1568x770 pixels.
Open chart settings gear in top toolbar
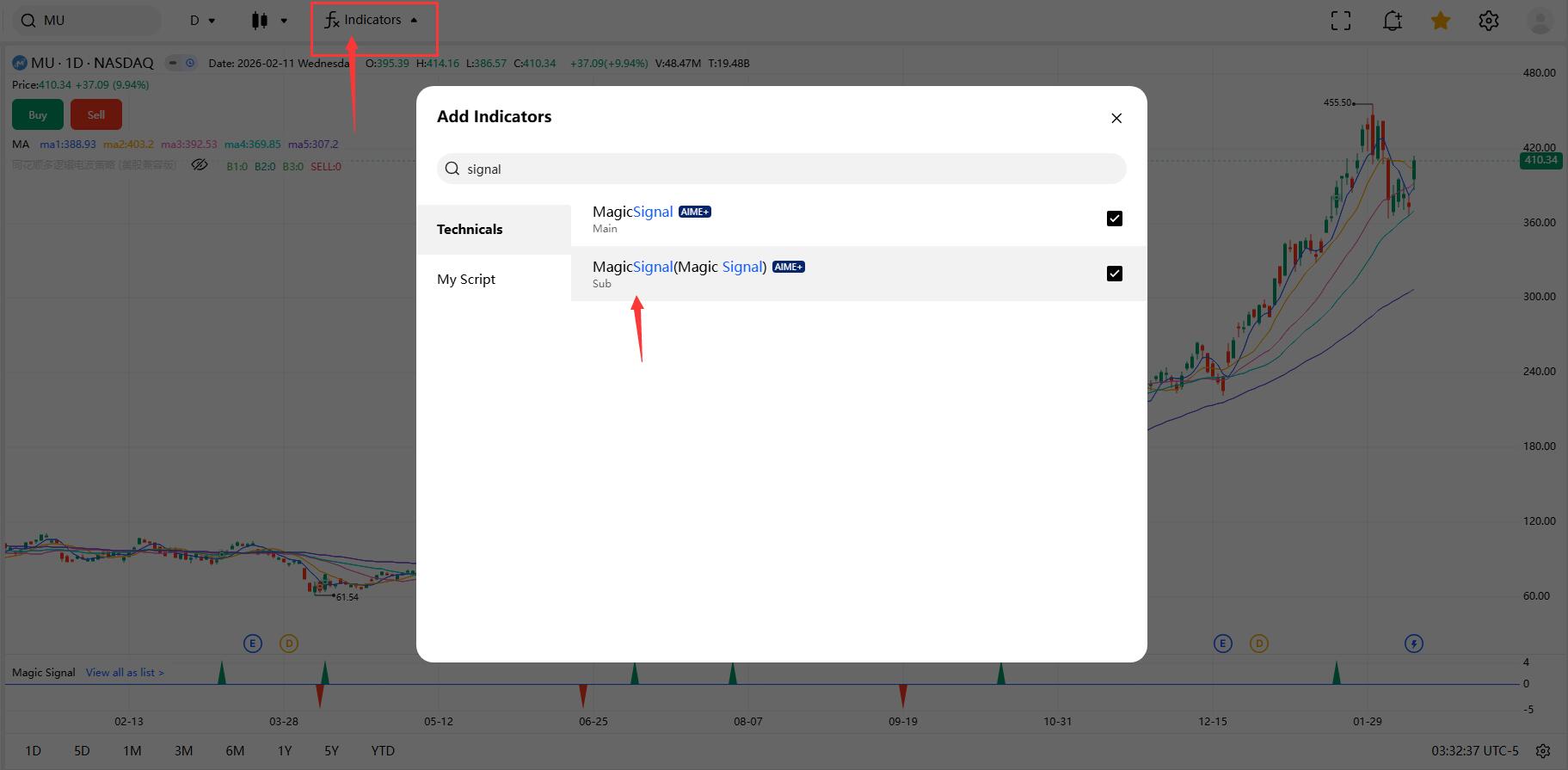coord(1489,21)
